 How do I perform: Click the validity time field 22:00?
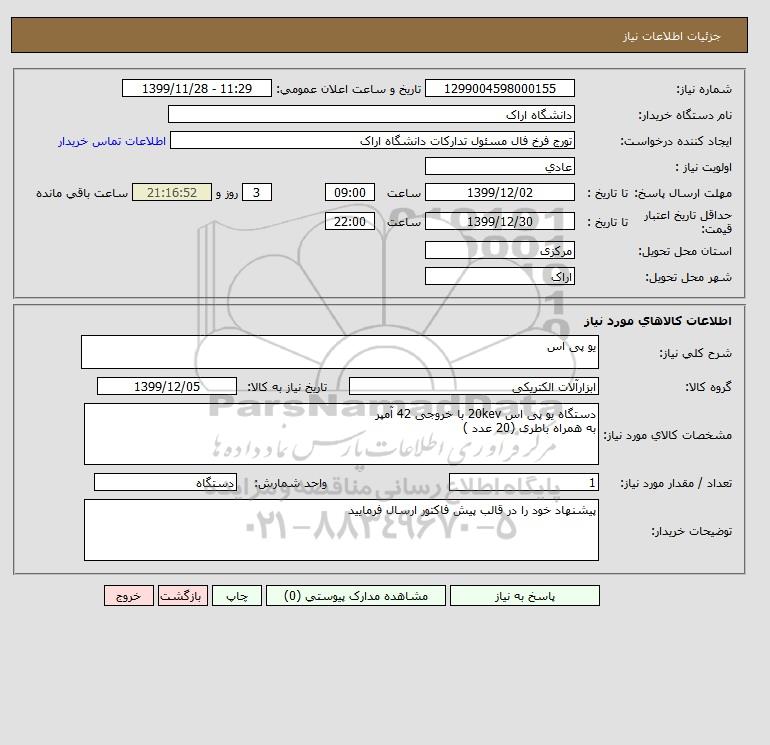pos(350,221)
